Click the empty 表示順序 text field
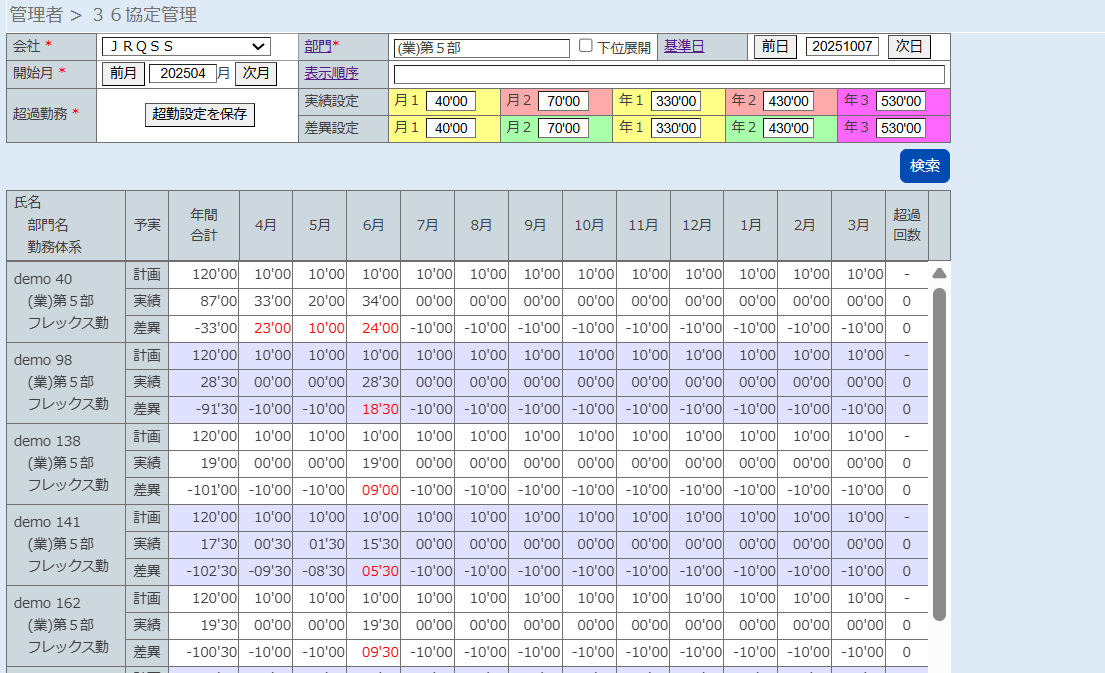The height and width of the screenshot is (673, 1105). click(x=669, y=74)
